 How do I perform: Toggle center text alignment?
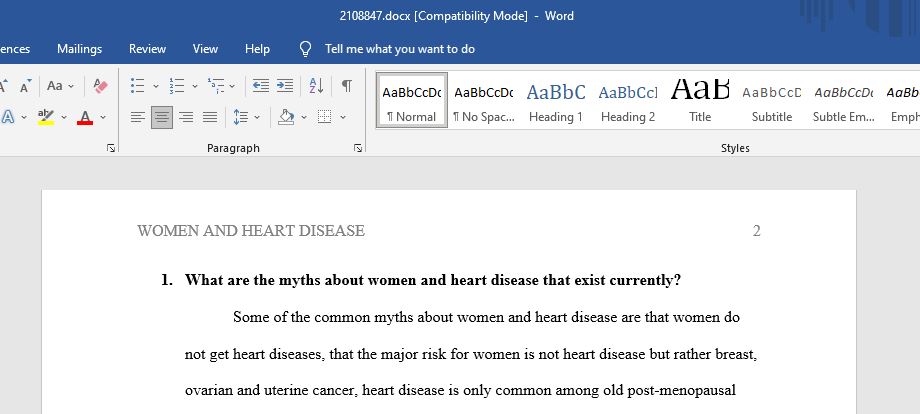point(162,117)
